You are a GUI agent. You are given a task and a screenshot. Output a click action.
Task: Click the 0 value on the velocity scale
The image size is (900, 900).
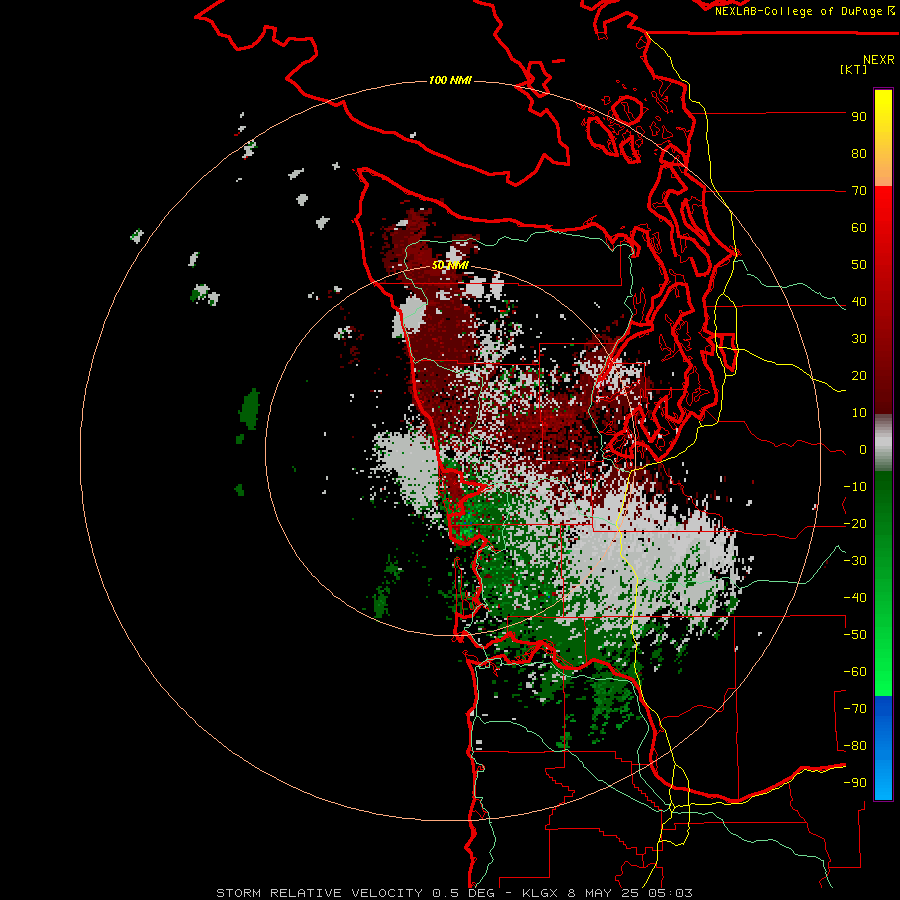(863, 450)
